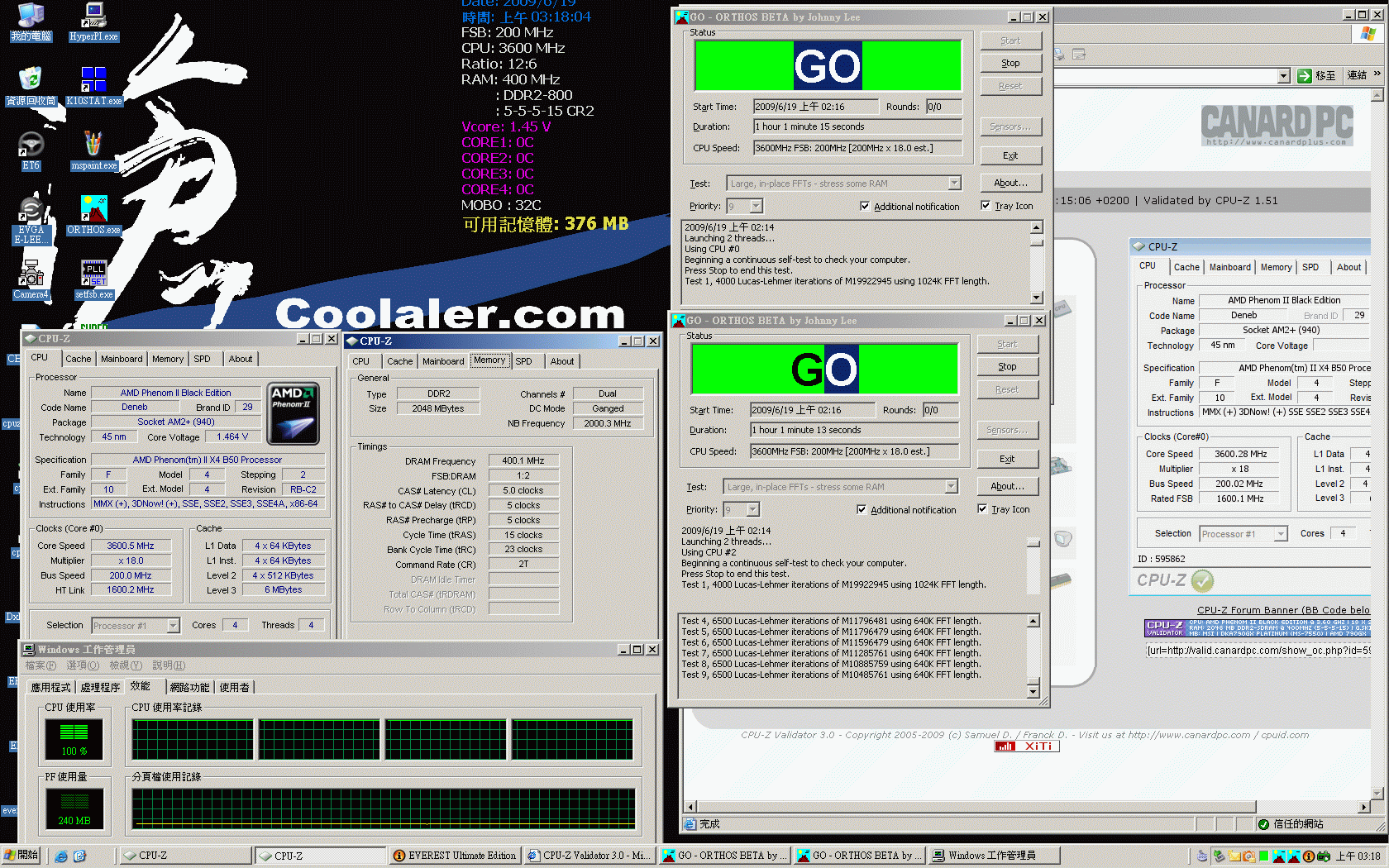The image size is (1389, 868).
Task: Open the setfsb.exe desktop icon
Action: [93, 279]
